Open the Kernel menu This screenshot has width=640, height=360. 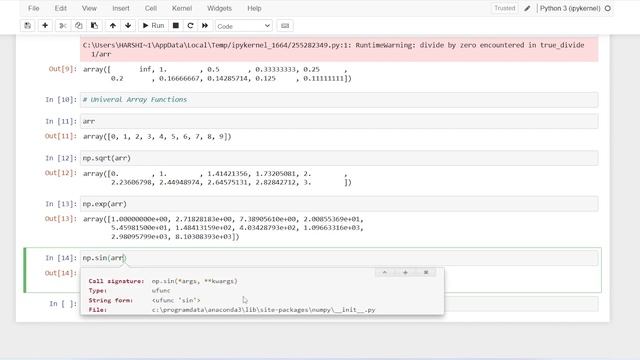182,8
